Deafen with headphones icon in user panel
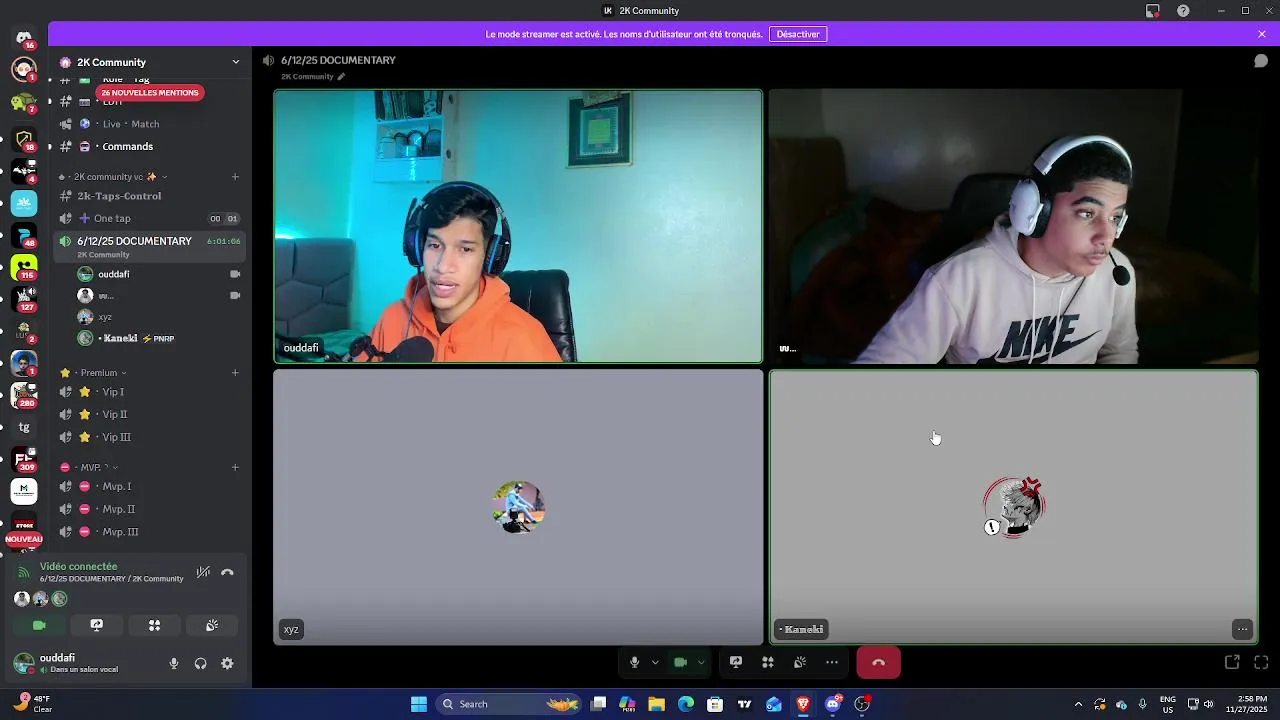This screenshot has width=1280, height=720. point(200,663)
